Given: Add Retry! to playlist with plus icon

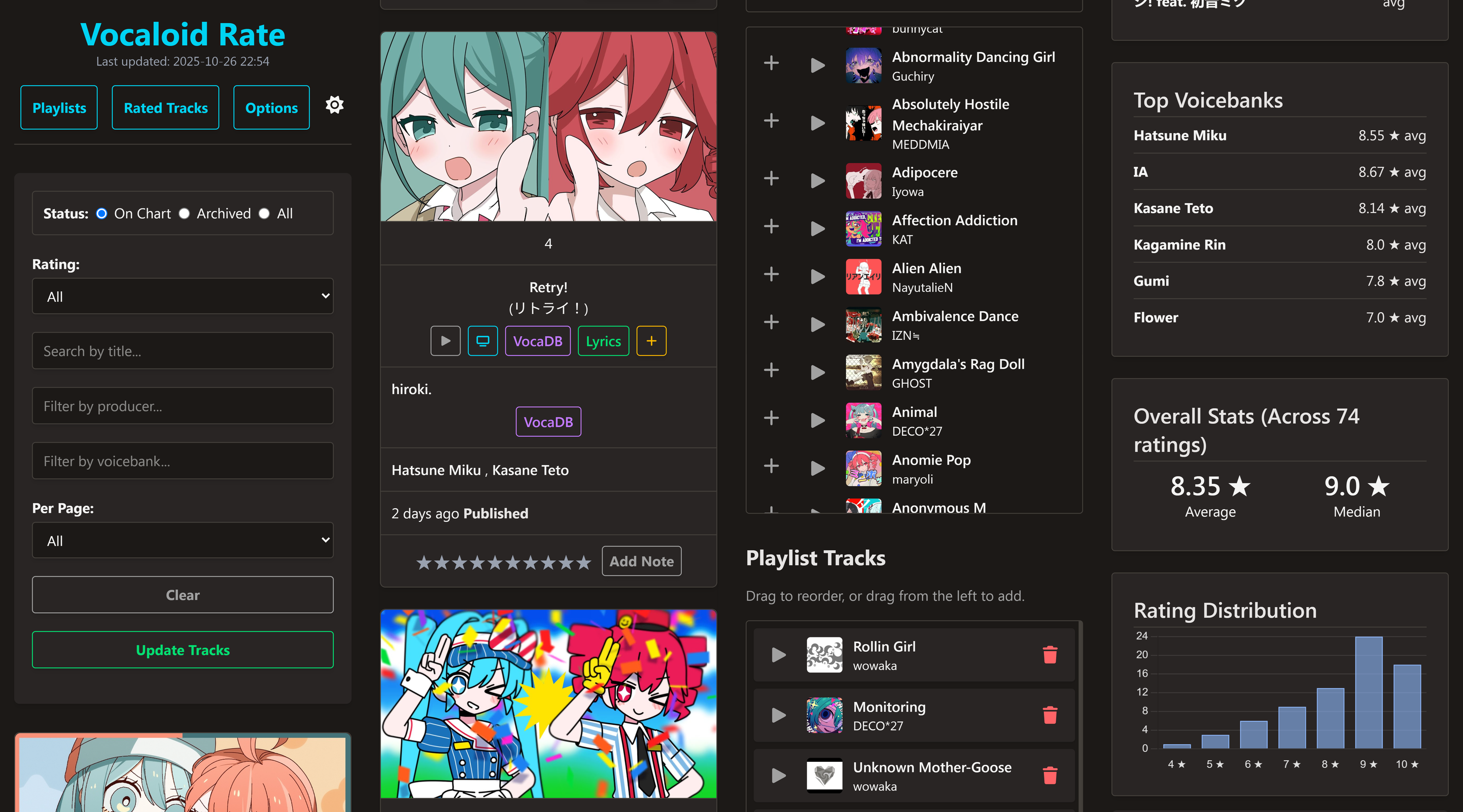Looking at the screenshot, I should pos(651,341).
